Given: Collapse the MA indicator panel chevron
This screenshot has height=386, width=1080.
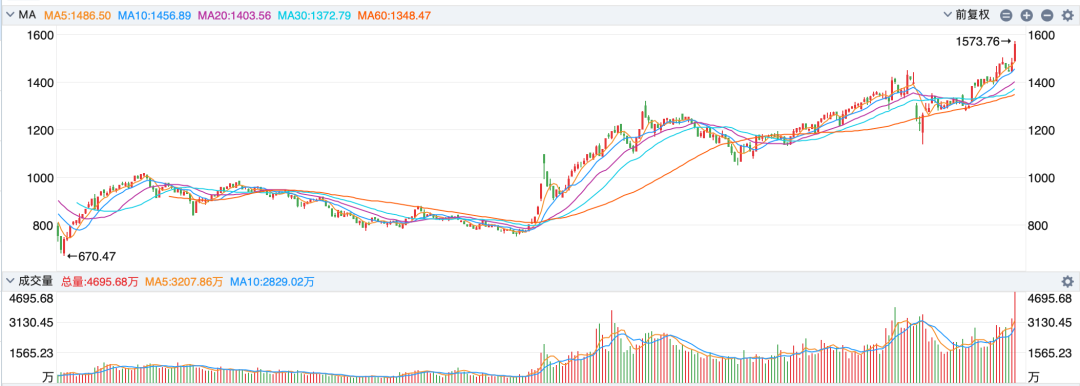Looking at the screenshot, I should click(x=10, y=14).
